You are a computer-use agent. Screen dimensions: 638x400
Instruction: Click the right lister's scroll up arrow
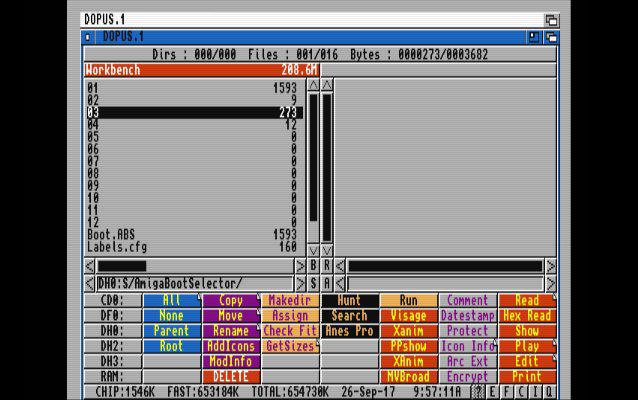pos(327,85)
